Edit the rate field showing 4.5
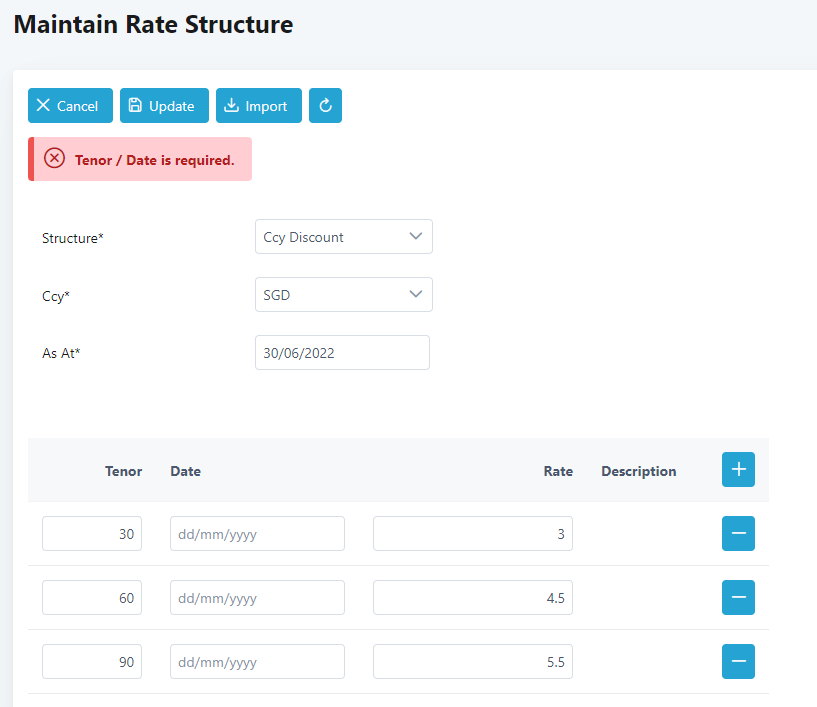This screenshot has height=707, width=817. [472, 598]
